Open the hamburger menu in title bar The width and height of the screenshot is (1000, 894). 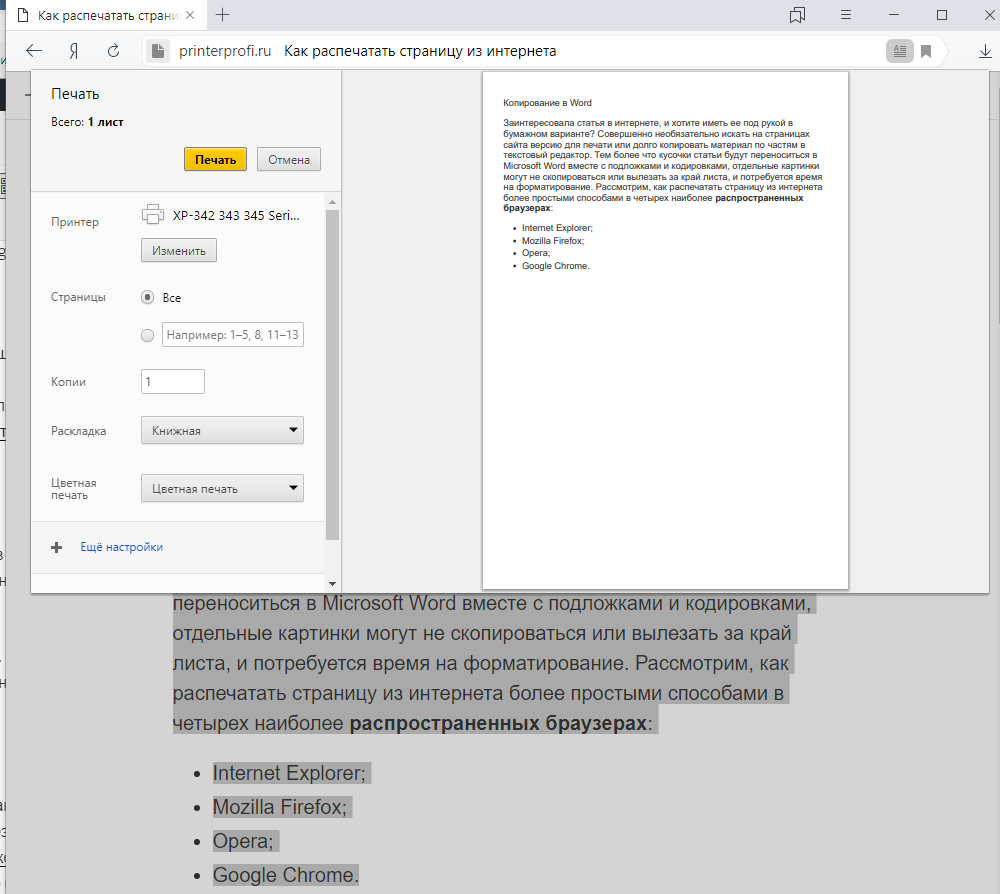pyautogui.click(x=846, y=15)
